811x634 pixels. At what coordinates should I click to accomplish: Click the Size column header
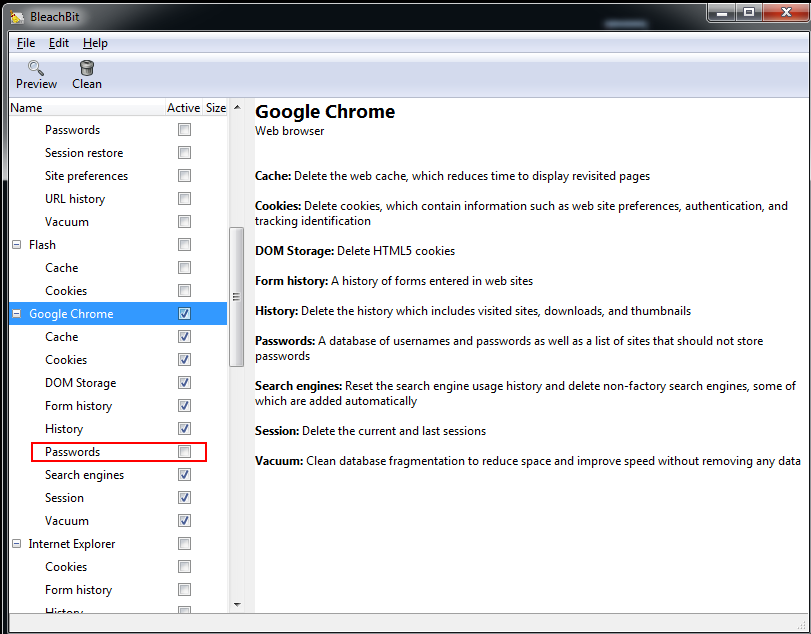216,108
